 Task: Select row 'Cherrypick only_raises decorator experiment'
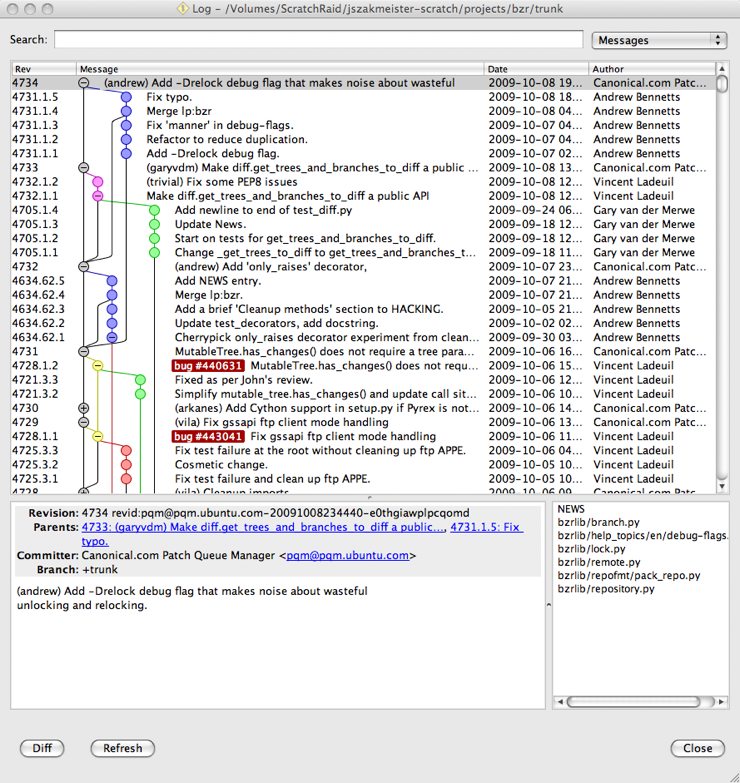tap(364, 338)
